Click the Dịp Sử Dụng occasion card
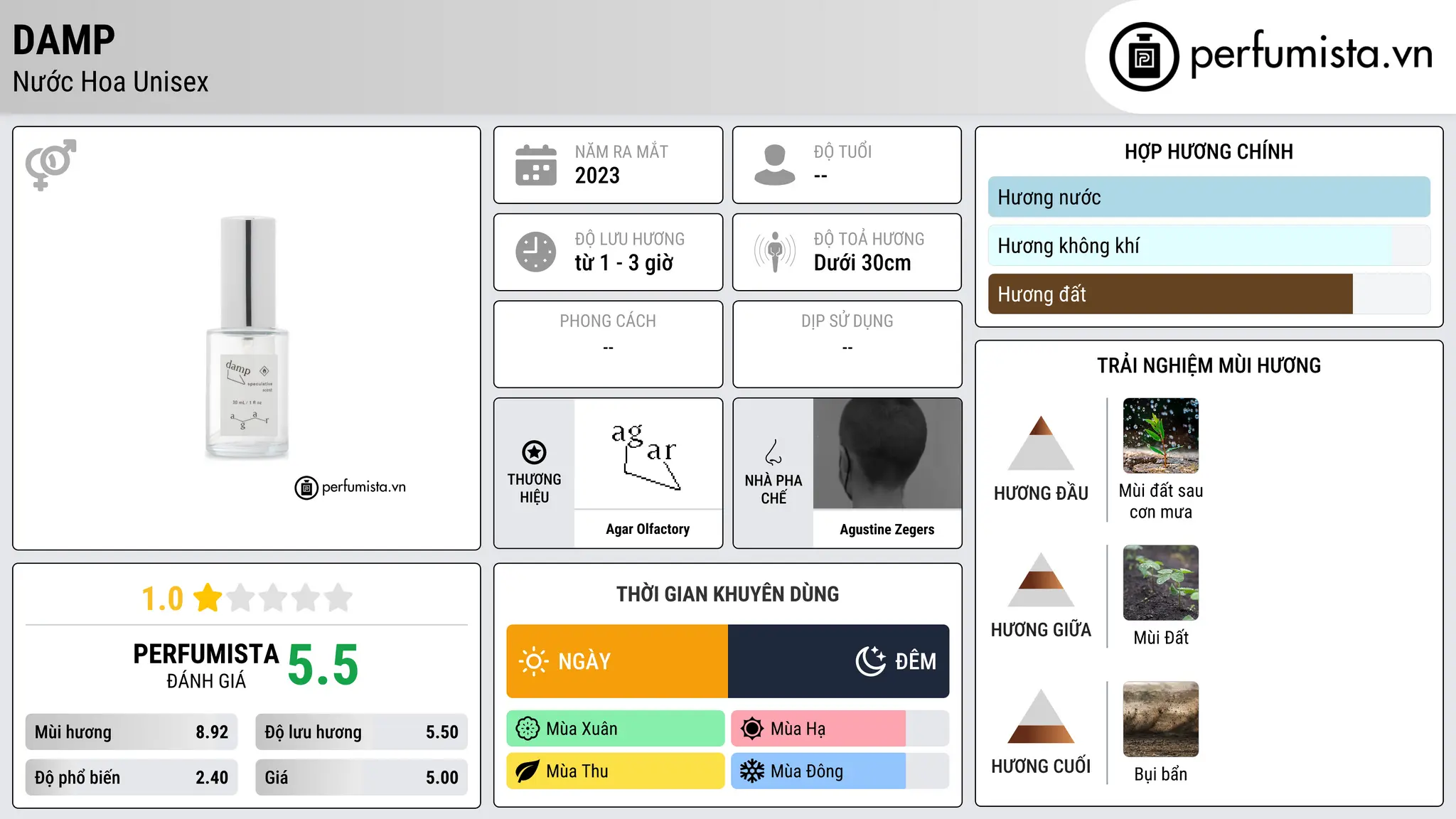Viewport: 1456px width, 819px height. coord(847,344)
